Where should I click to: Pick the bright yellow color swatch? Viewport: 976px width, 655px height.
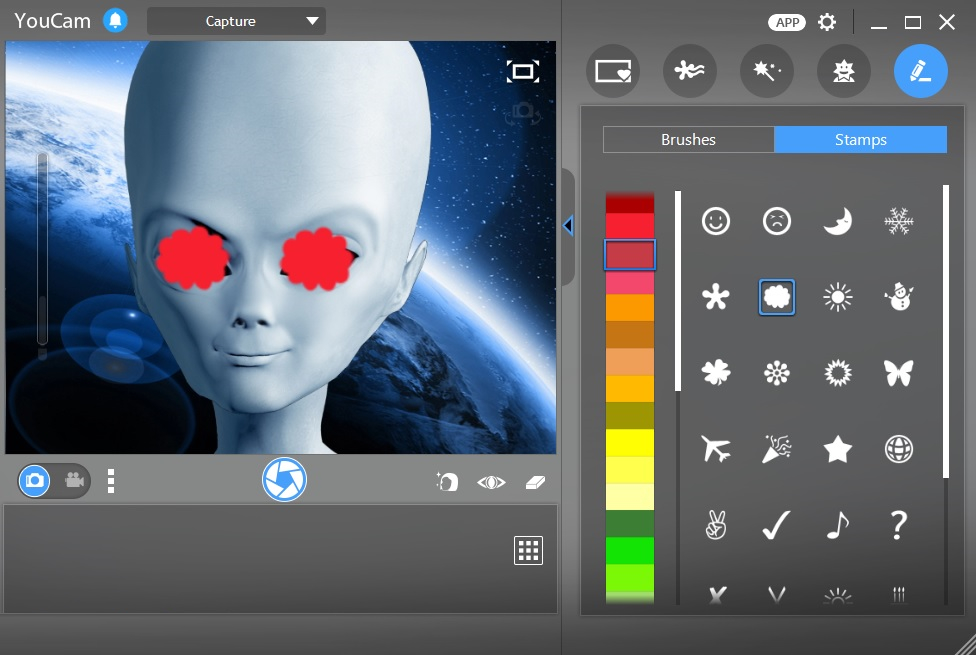pyautogui.click(x=630, y=443)
